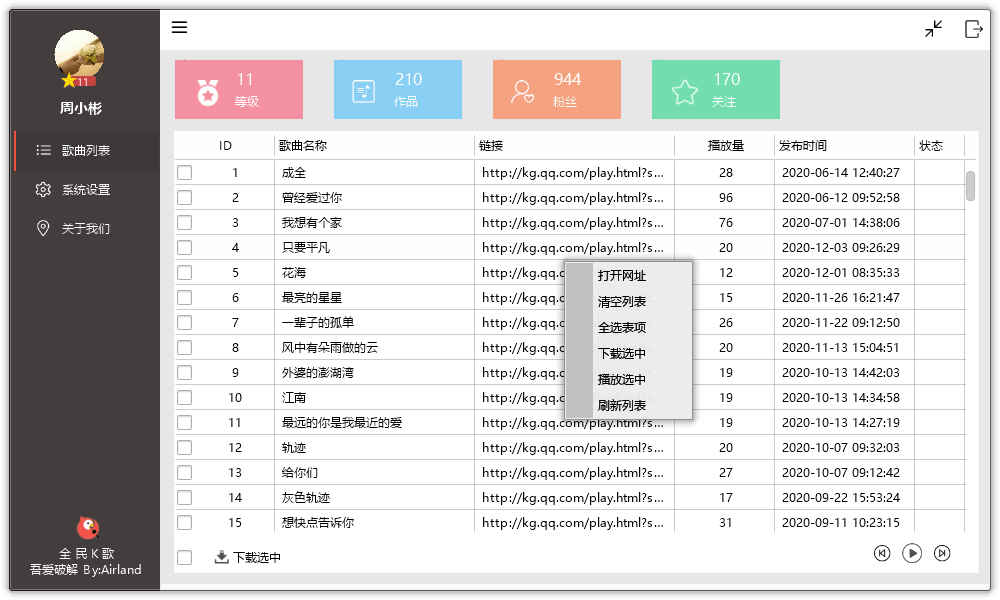Click the URL link for song 曾经爱过你
1000x600 pixels.
pos(573,197)
